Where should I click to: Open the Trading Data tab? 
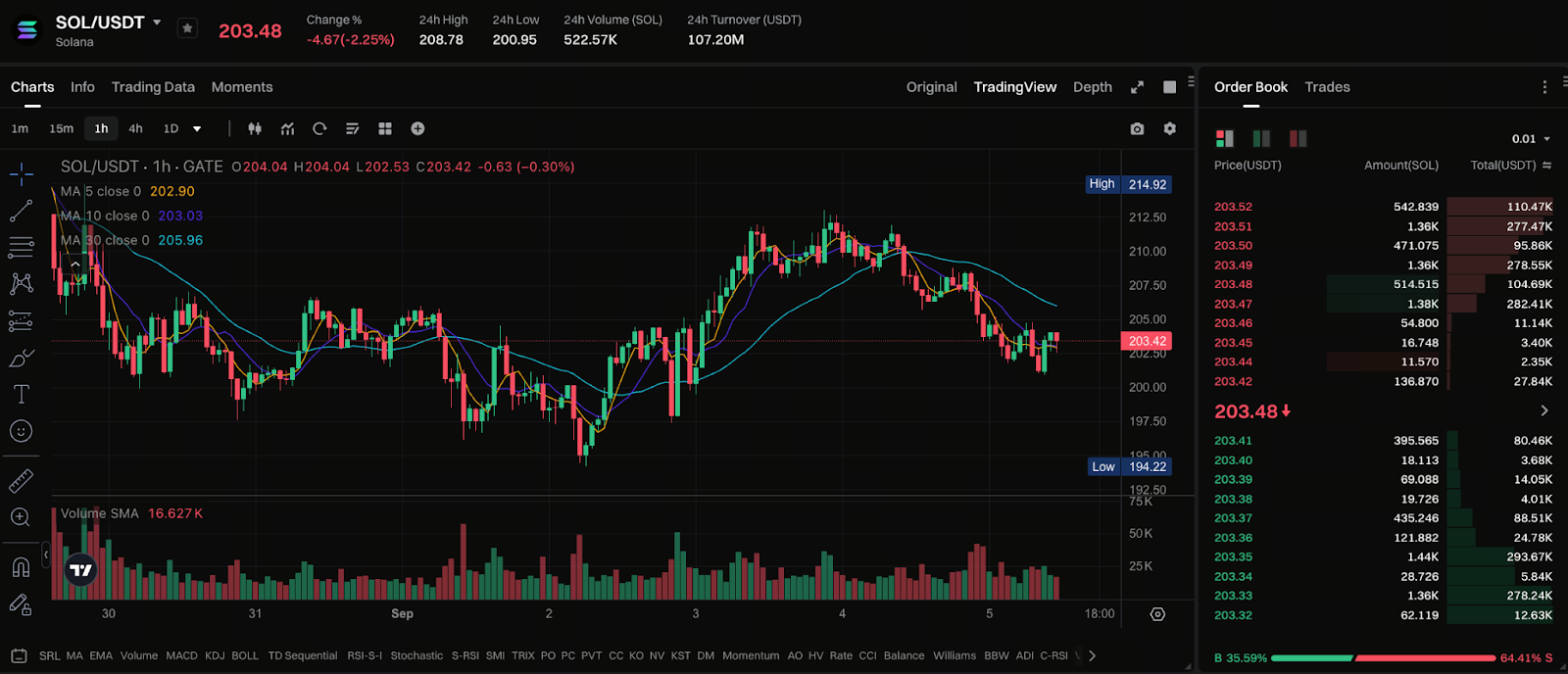(153, 87)
